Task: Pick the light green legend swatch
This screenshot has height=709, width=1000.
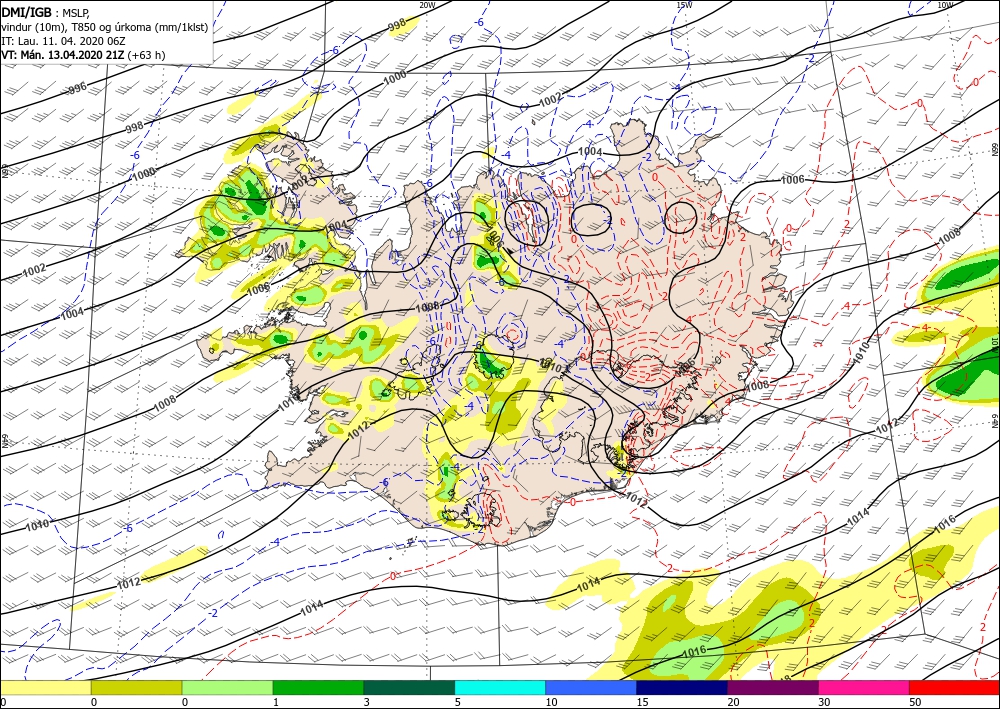Action: [227, 687]
